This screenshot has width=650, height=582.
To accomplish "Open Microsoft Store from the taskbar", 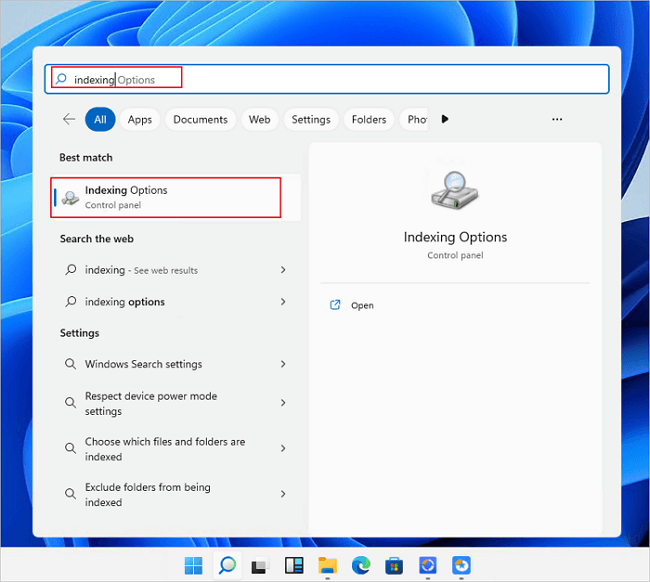I will [394, 565].
